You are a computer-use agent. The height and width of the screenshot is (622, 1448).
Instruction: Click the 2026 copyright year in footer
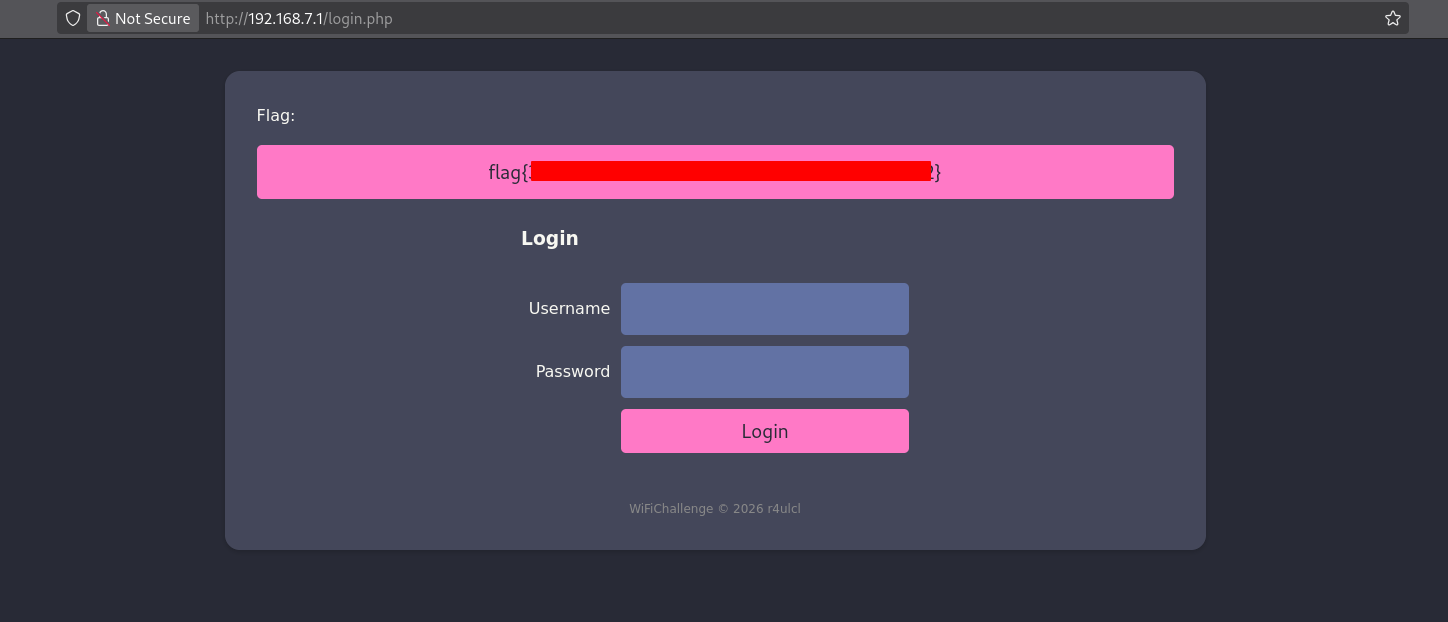[x=747, y=508]
